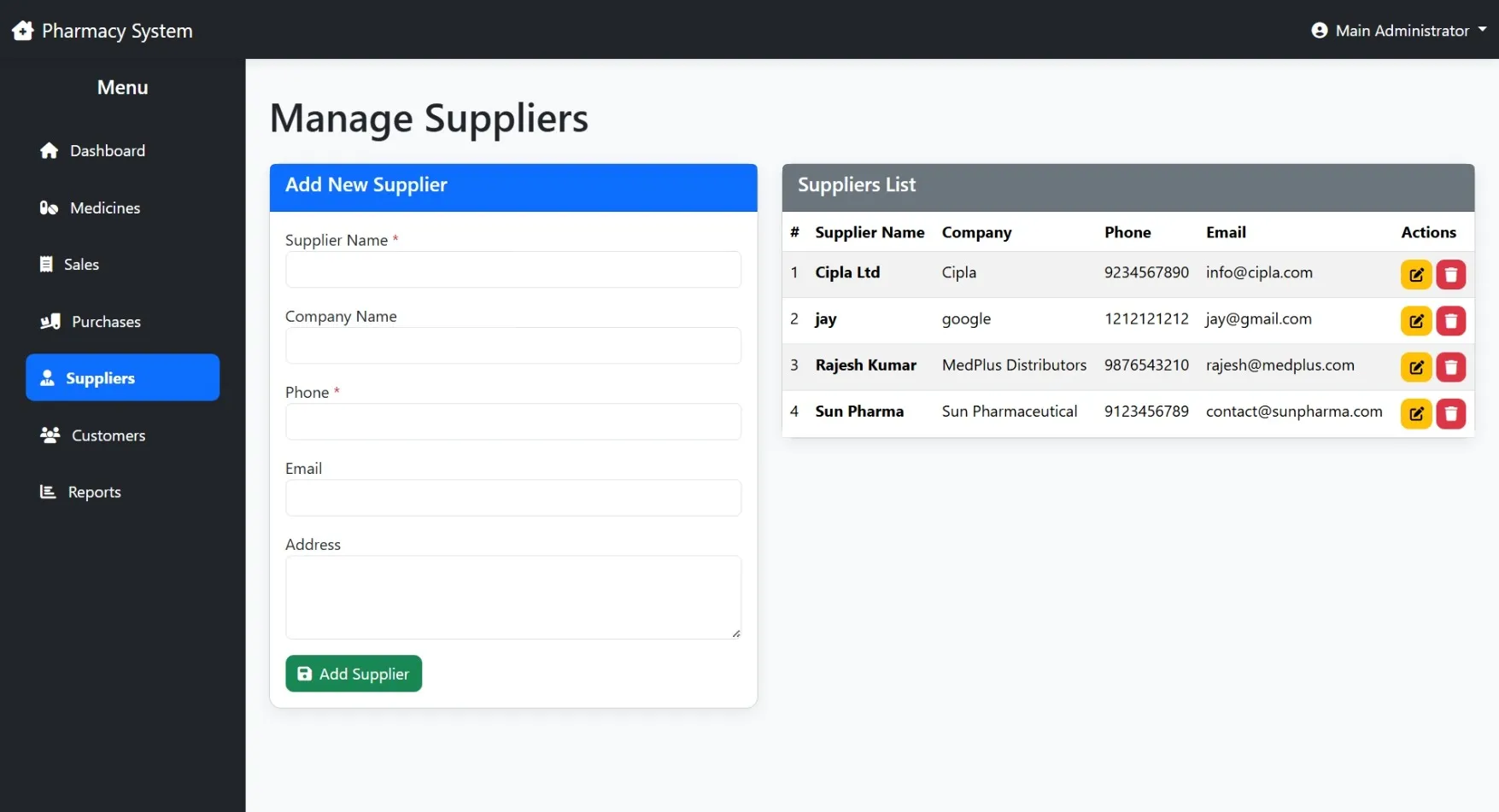The height and width of the screenshot is (812, 1499).
Task: Select the Dashboard home icon
Action: [x=49, y=150]
